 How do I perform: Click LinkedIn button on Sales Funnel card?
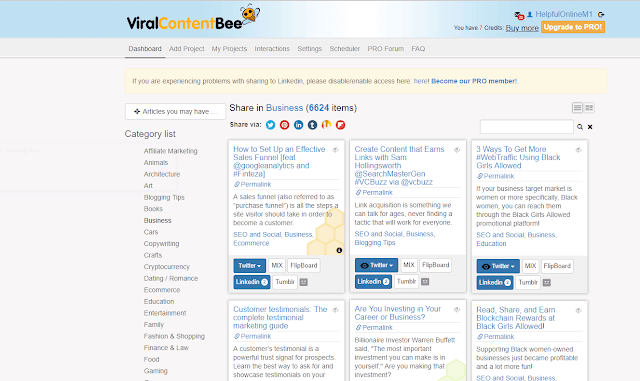tap(251, 282)
